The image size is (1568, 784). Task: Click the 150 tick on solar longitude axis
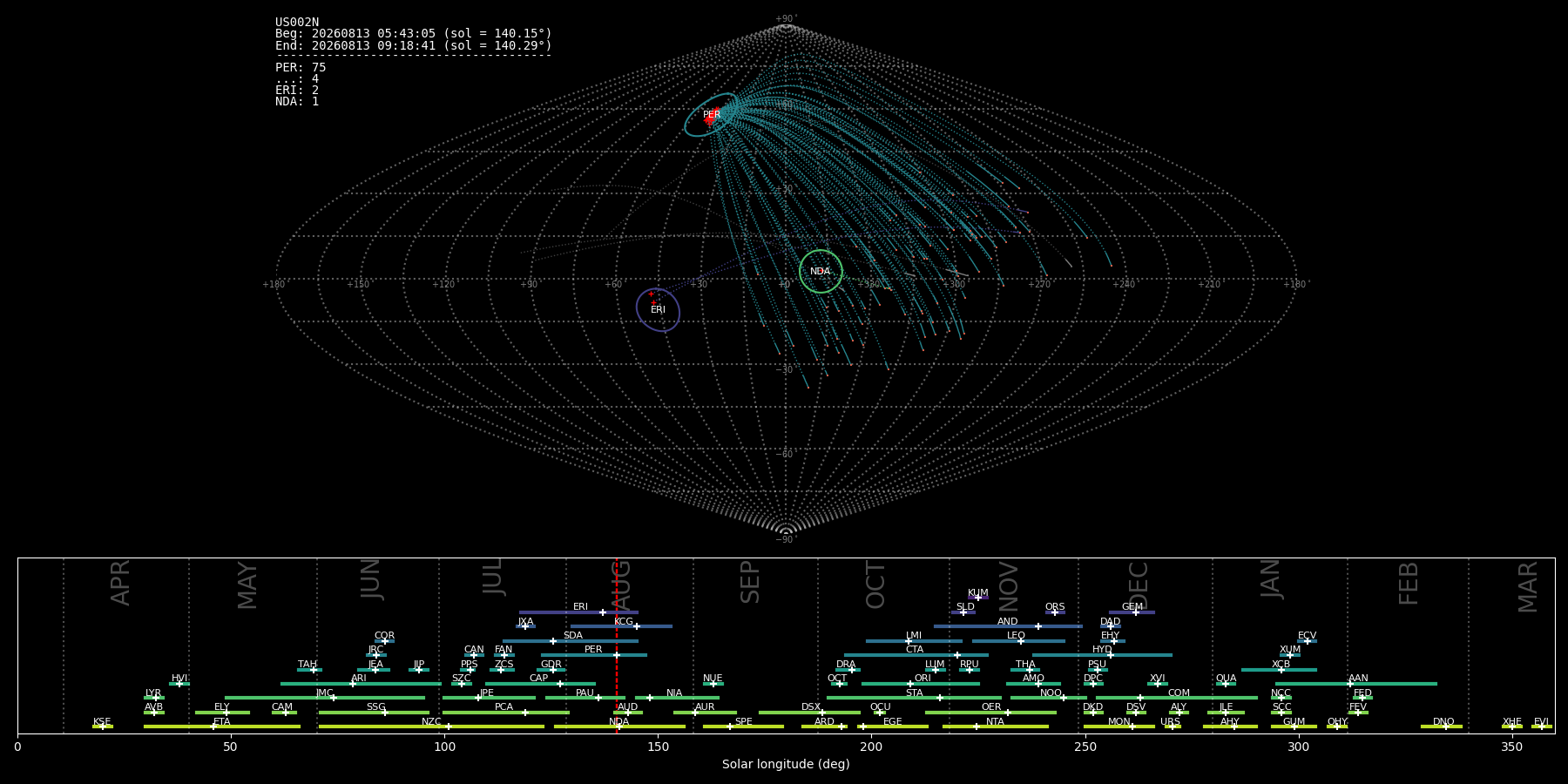658,747
